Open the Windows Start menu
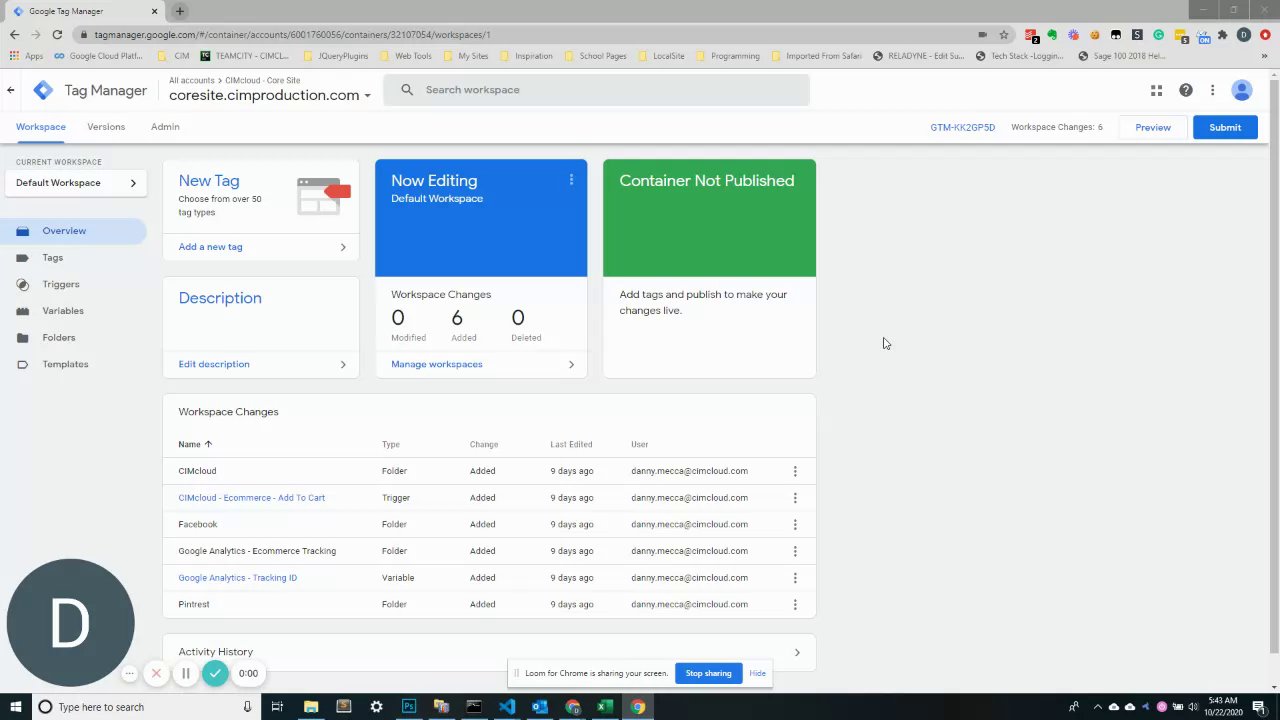 pos(15,707)
